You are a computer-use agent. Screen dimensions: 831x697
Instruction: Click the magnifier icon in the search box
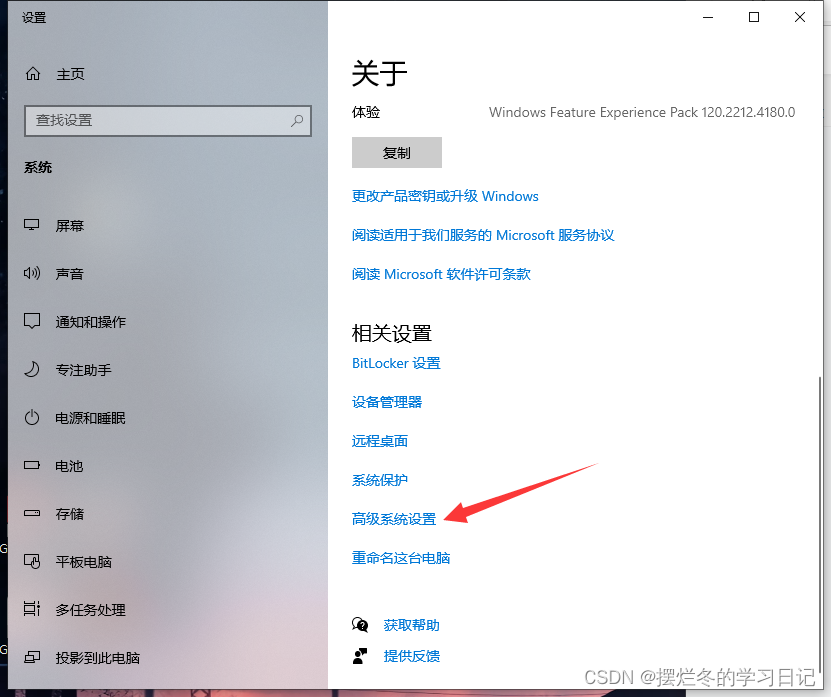[297, 121]
